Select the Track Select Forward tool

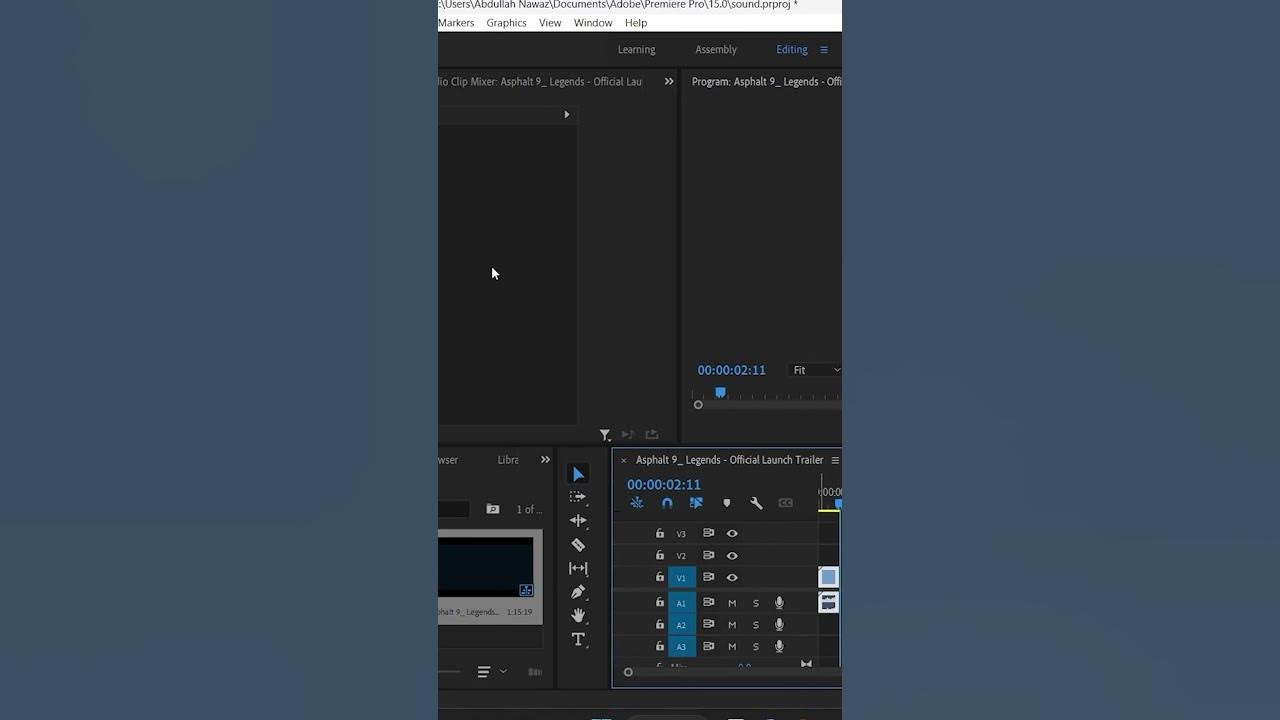tap(578, 497)
